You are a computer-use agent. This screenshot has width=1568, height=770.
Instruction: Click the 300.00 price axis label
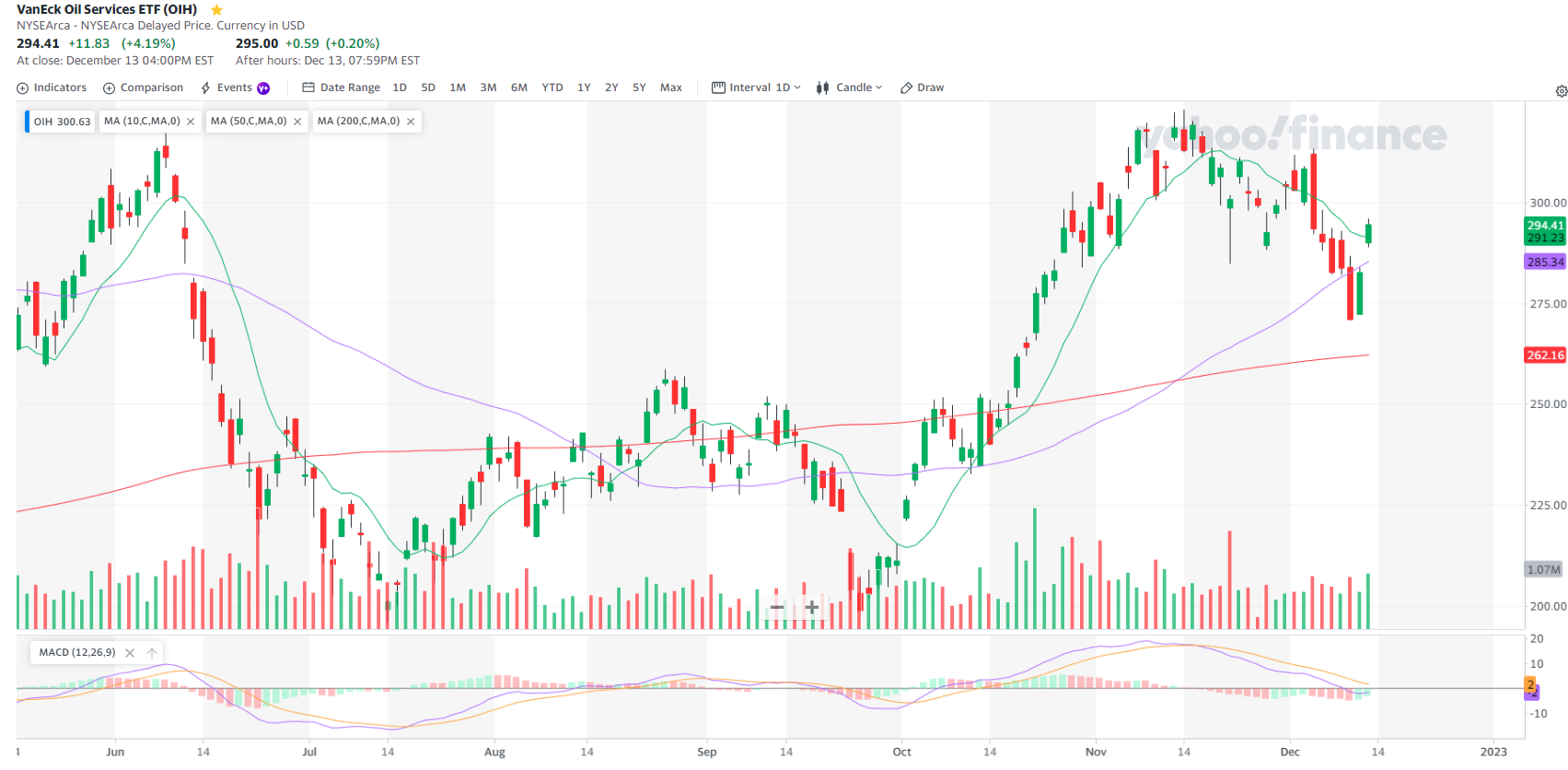(1547, 203)
